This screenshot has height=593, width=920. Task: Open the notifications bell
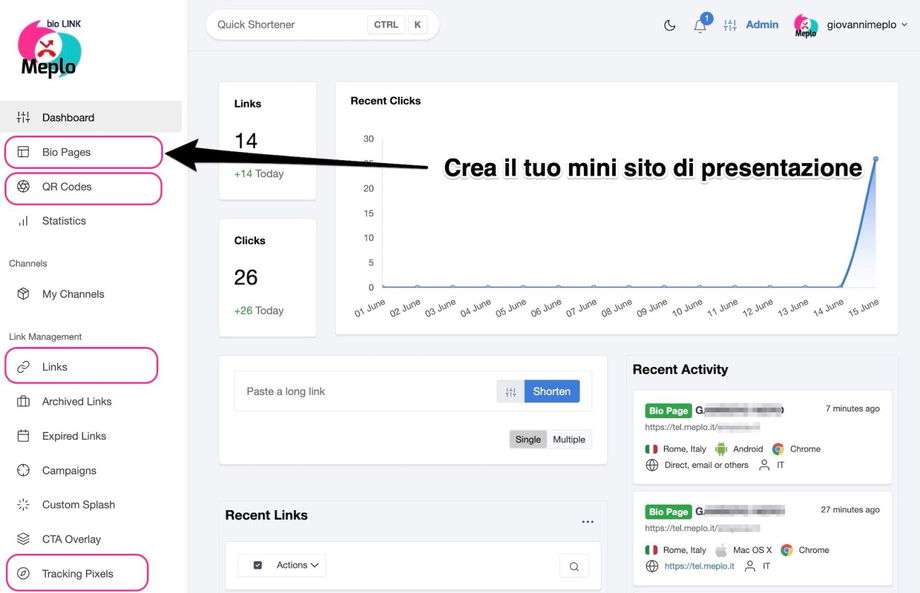click(x=700, y=26)
